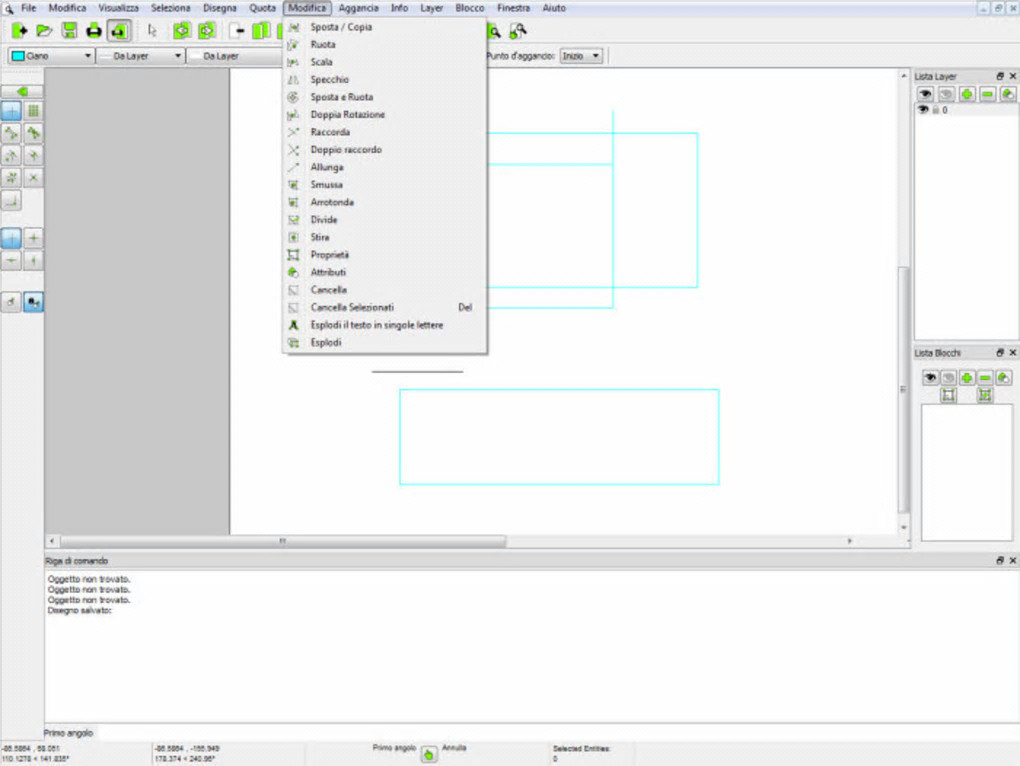
Task: Enable snap to intersection icon
Action: tap(33, 178)
